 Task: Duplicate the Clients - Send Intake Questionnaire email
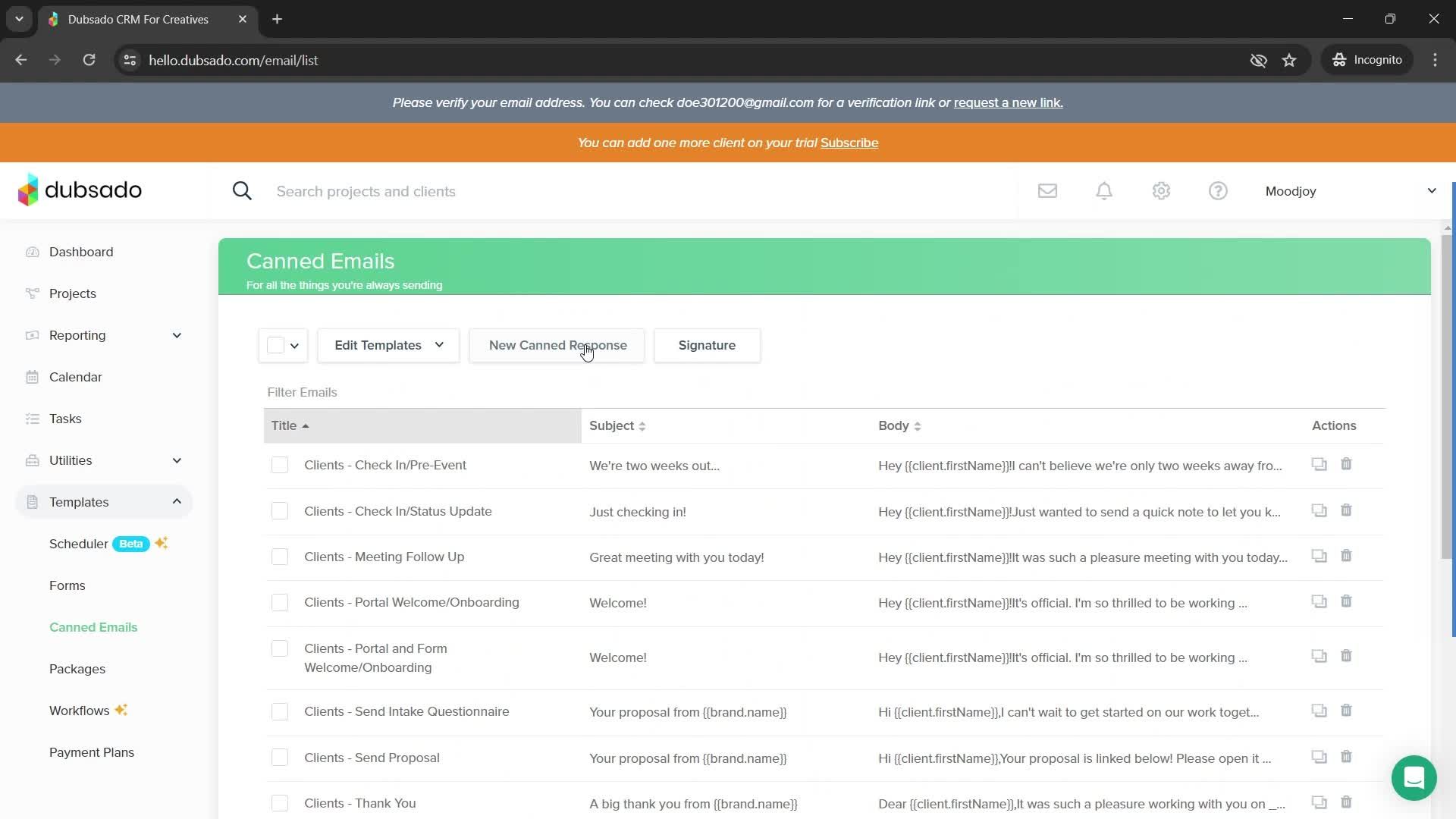point(1319,711)
